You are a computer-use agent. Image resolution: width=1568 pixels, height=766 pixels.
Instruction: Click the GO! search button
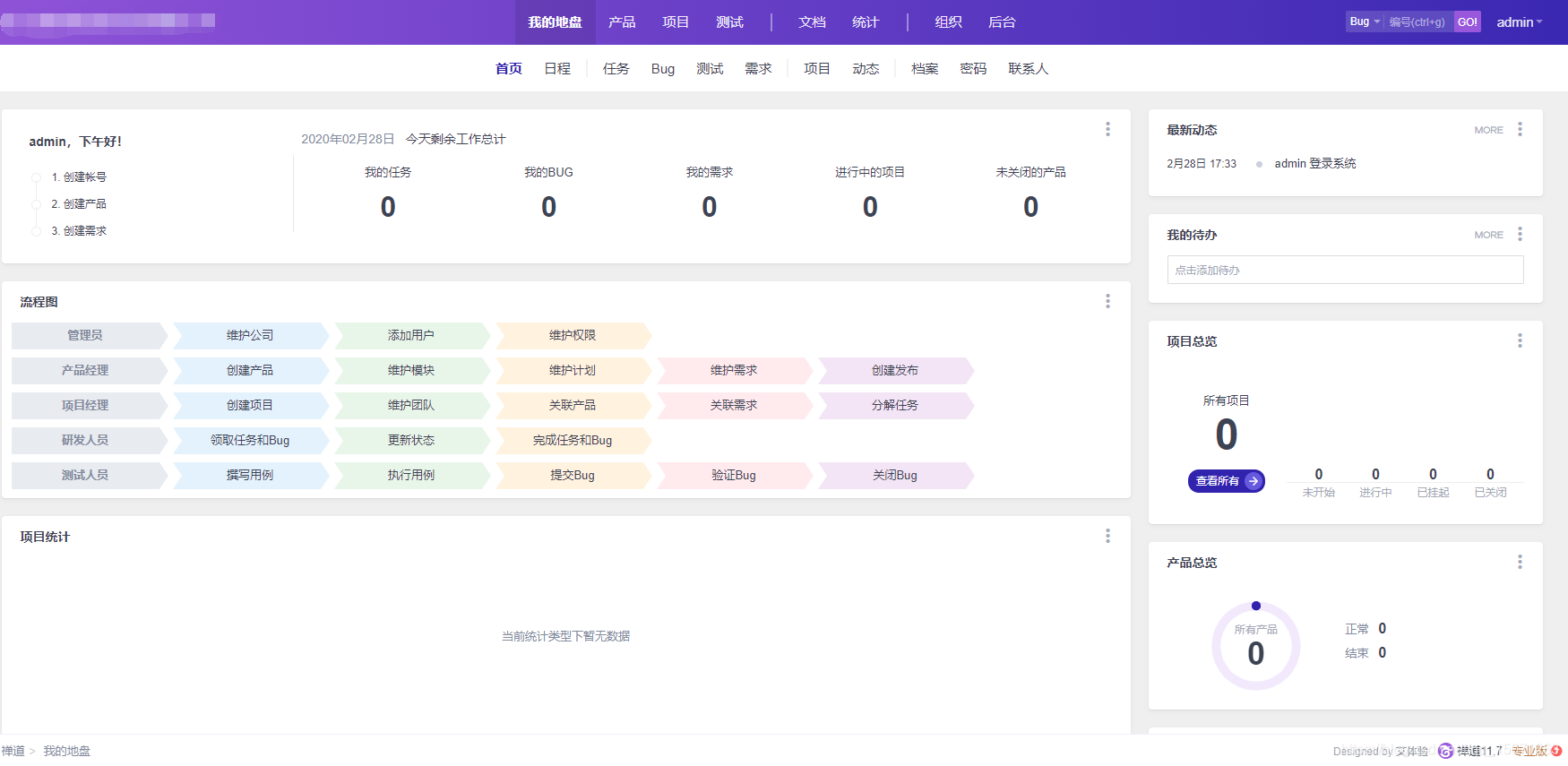[x=1468, y=22]
